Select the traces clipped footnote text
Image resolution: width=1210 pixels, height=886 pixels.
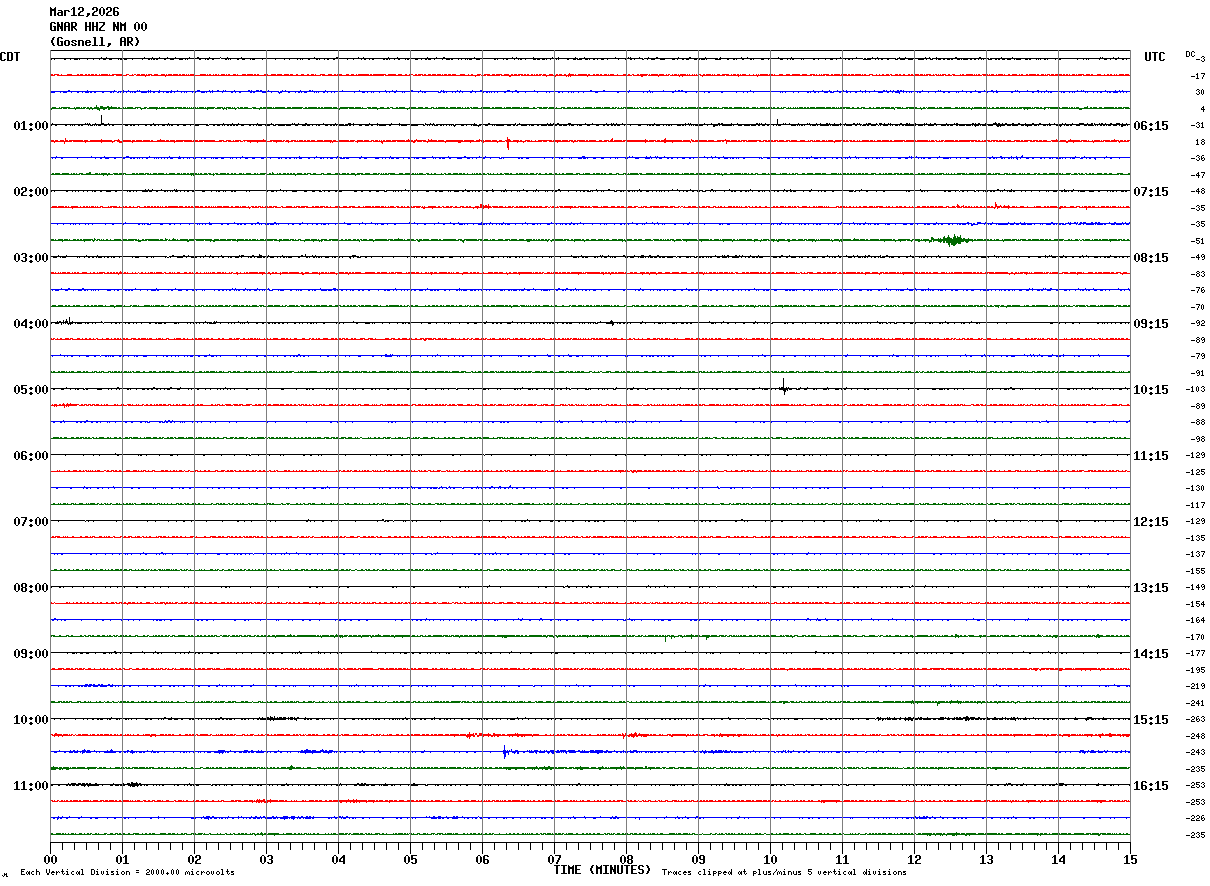(x=784, y=873)
